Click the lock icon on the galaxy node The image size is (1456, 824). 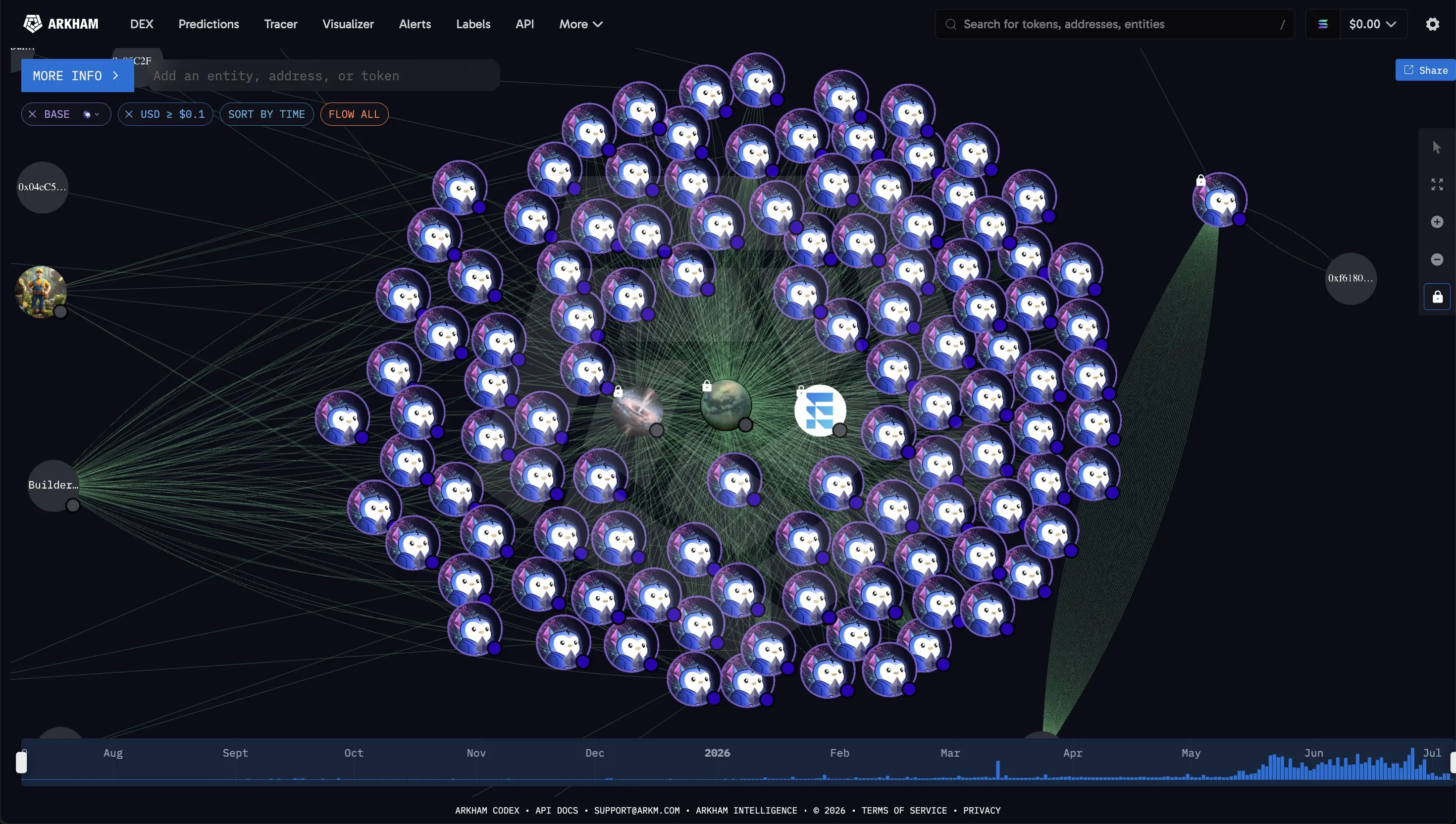[x=618, y=391]
